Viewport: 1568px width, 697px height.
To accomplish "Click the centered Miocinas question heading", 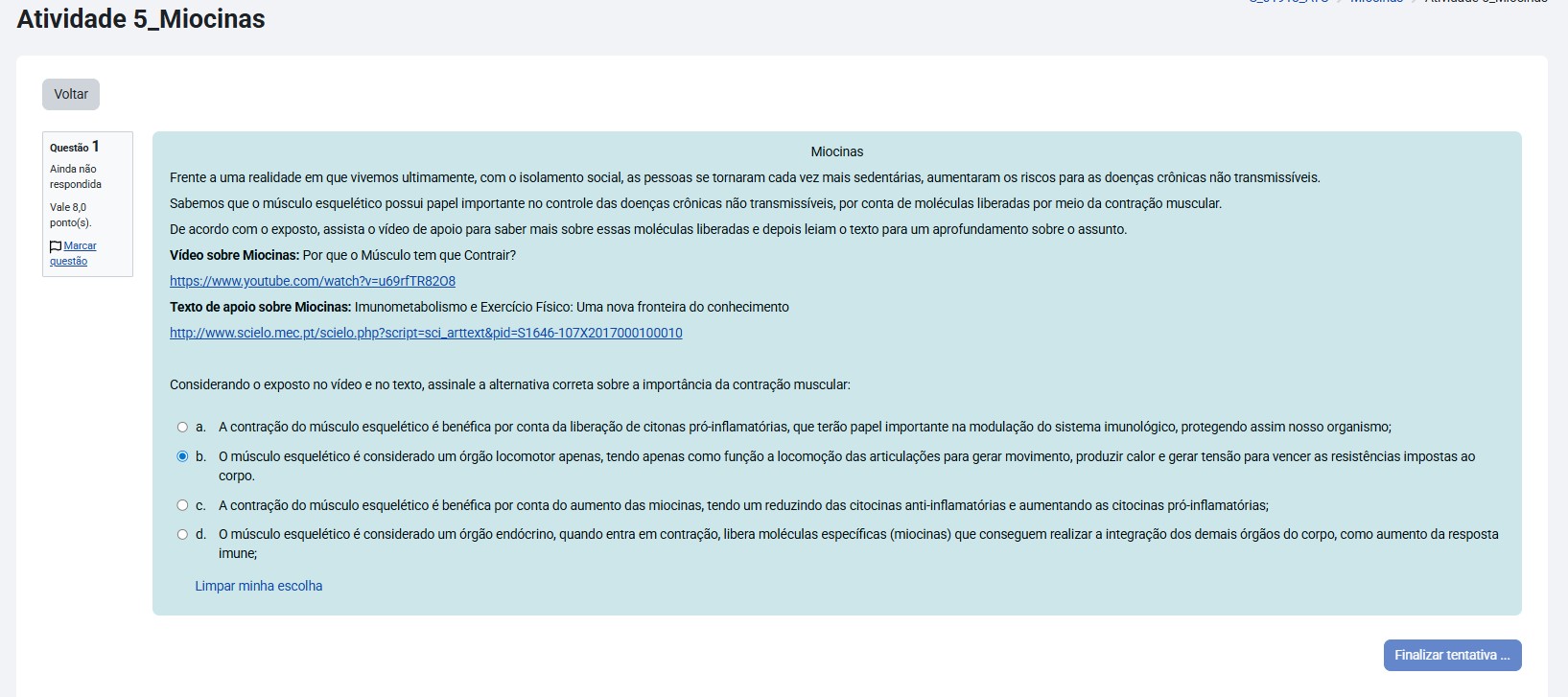I will pos(837,151).
